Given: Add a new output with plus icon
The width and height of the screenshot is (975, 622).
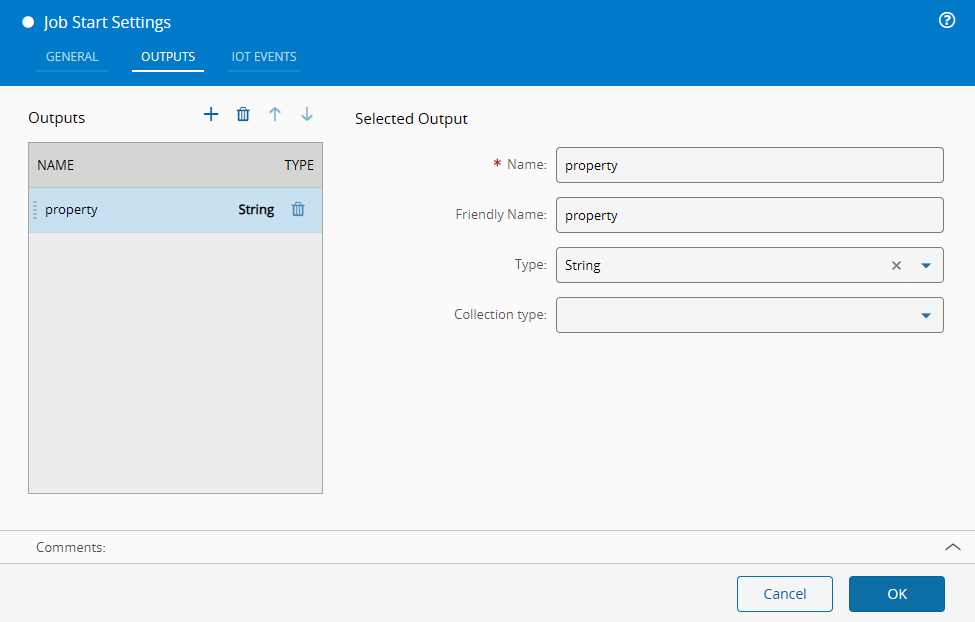Looking at the screenshot, I should pyautogui.click(x=211, y=115).
